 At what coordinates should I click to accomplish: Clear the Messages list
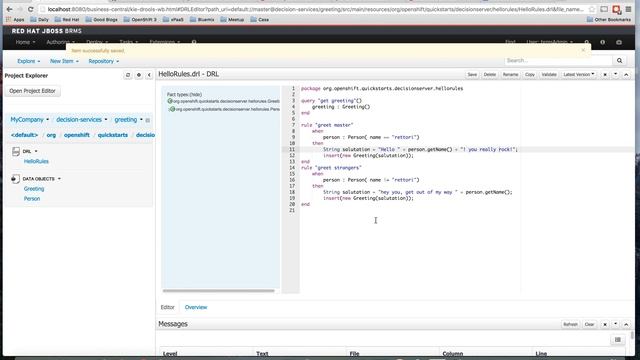coord(589,324)
